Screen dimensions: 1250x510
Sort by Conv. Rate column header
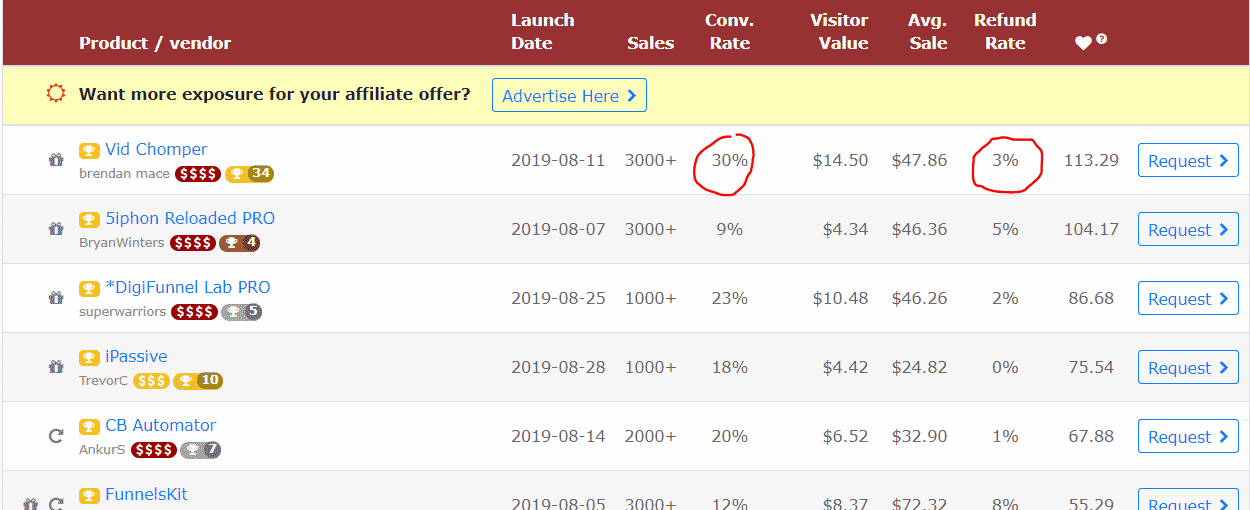[x=729, y=32]
